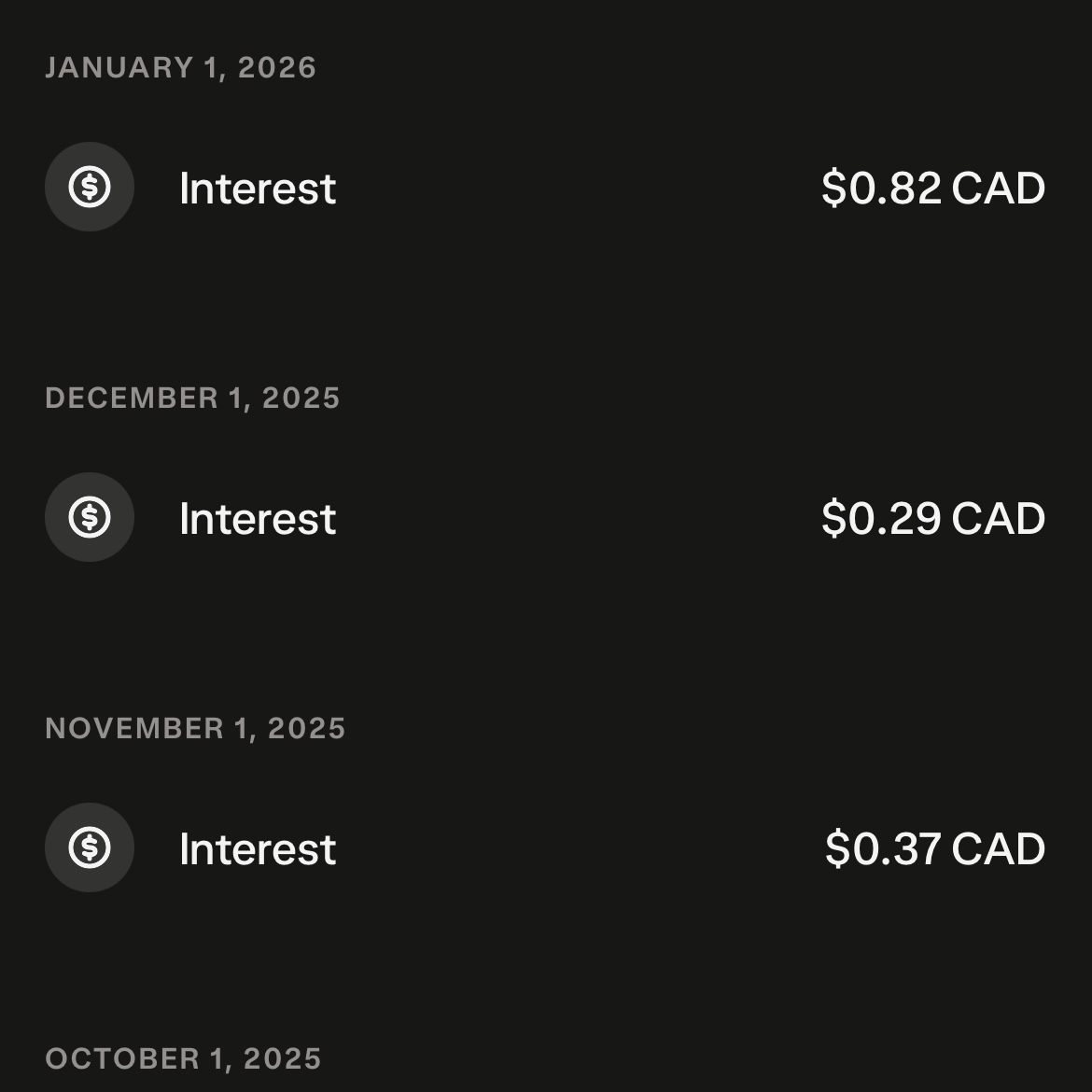This screenshot has height=1092, width=1092.
Task: Click the word Interest in the $0.29 row
Action: 258,519
